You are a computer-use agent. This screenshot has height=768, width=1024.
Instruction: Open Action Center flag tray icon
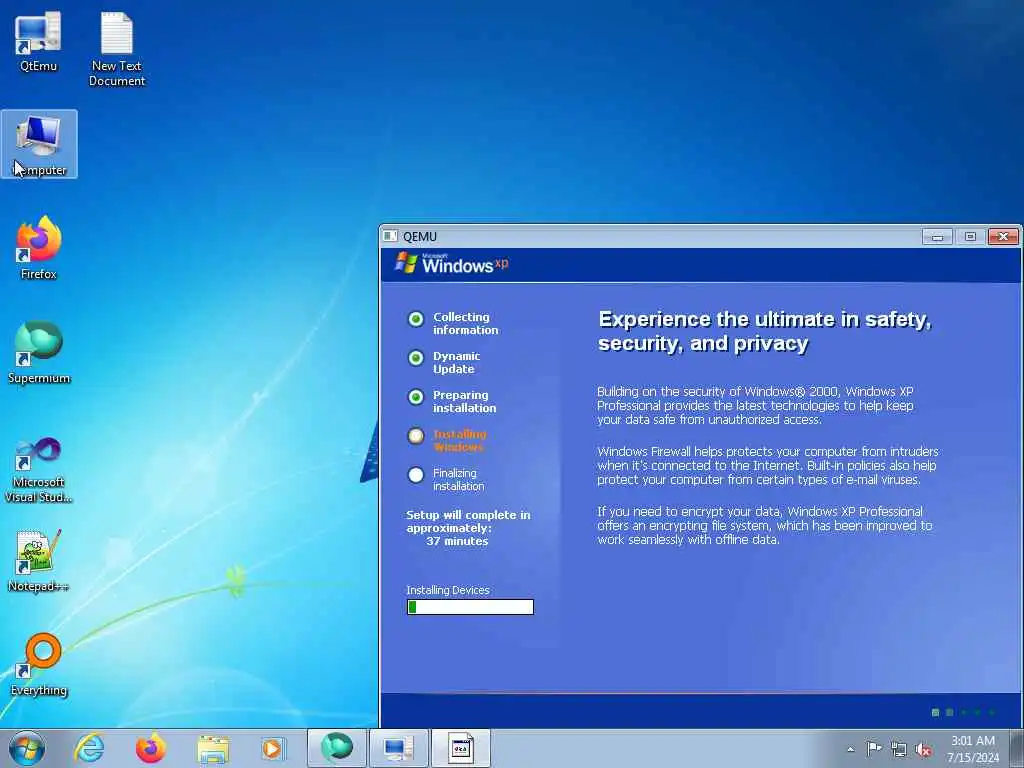pos(874,748)
